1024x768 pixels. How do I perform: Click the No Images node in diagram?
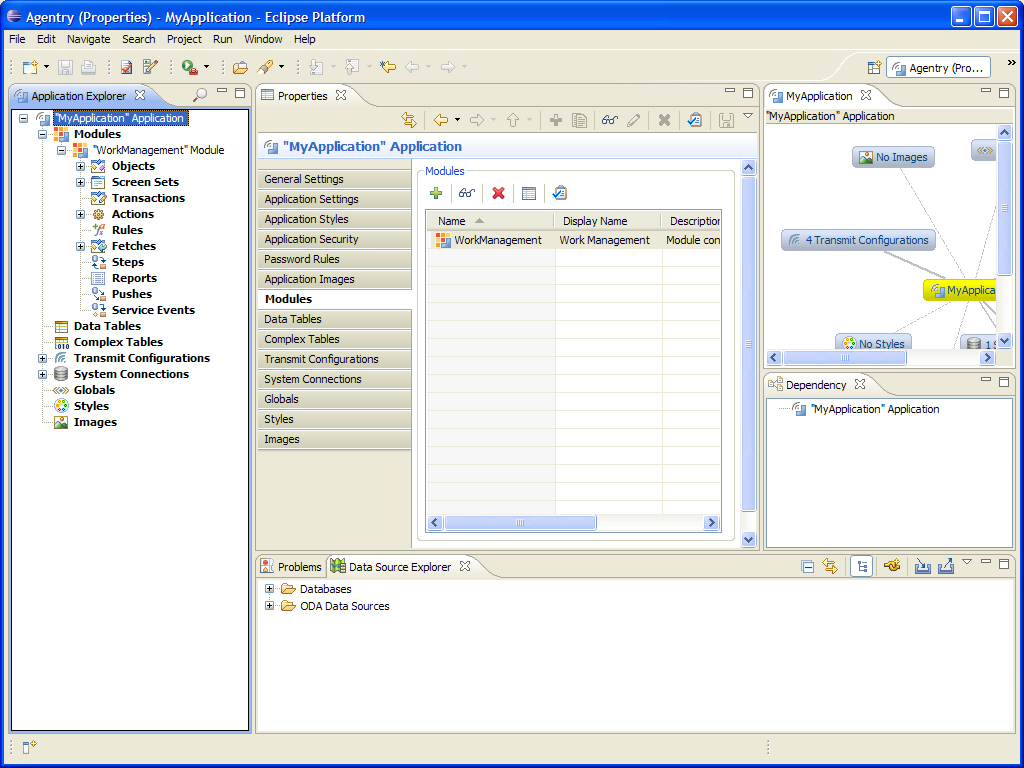893,157
